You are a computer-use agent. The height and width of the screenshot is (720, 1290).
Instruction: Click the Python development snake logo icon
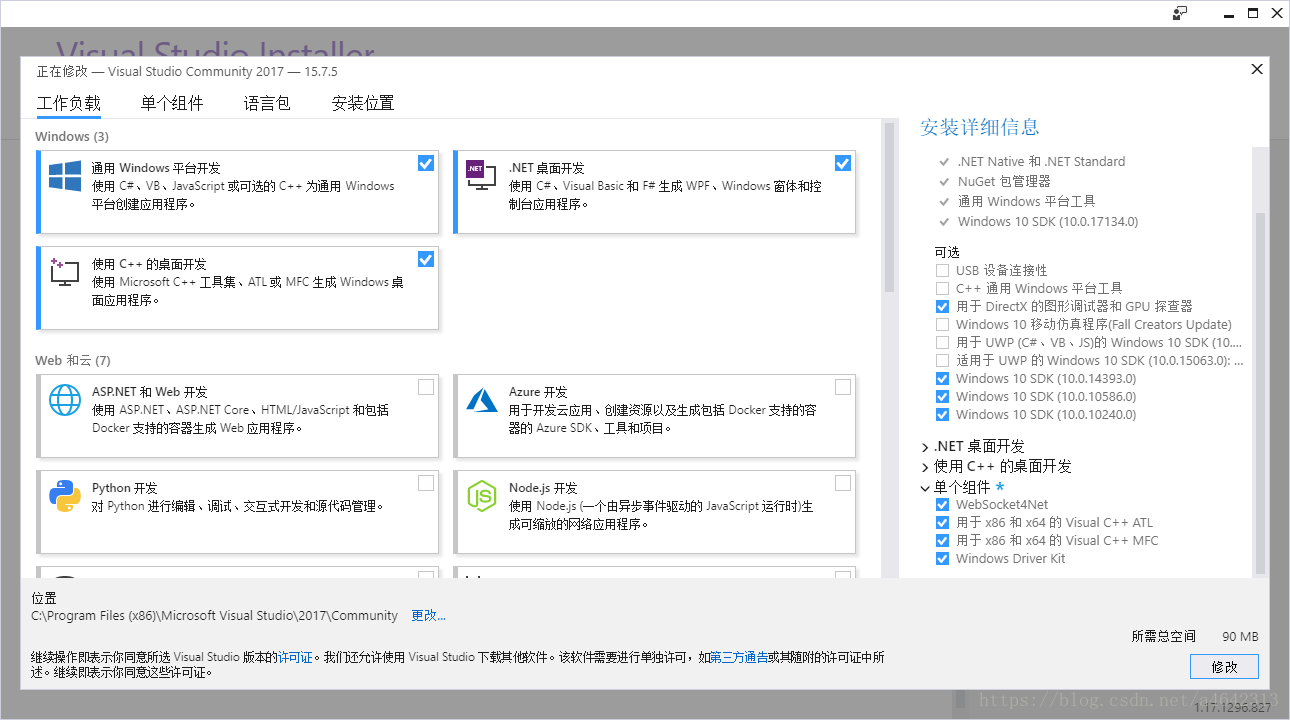pyautogui.click(x=65, y=495)
